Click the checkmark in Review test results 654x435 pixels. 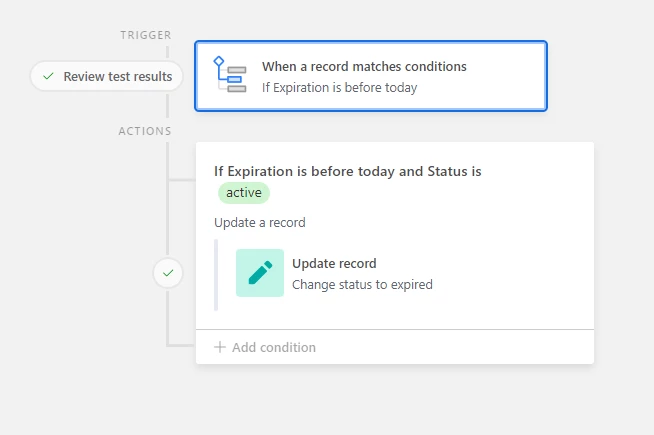pos(48,76)
